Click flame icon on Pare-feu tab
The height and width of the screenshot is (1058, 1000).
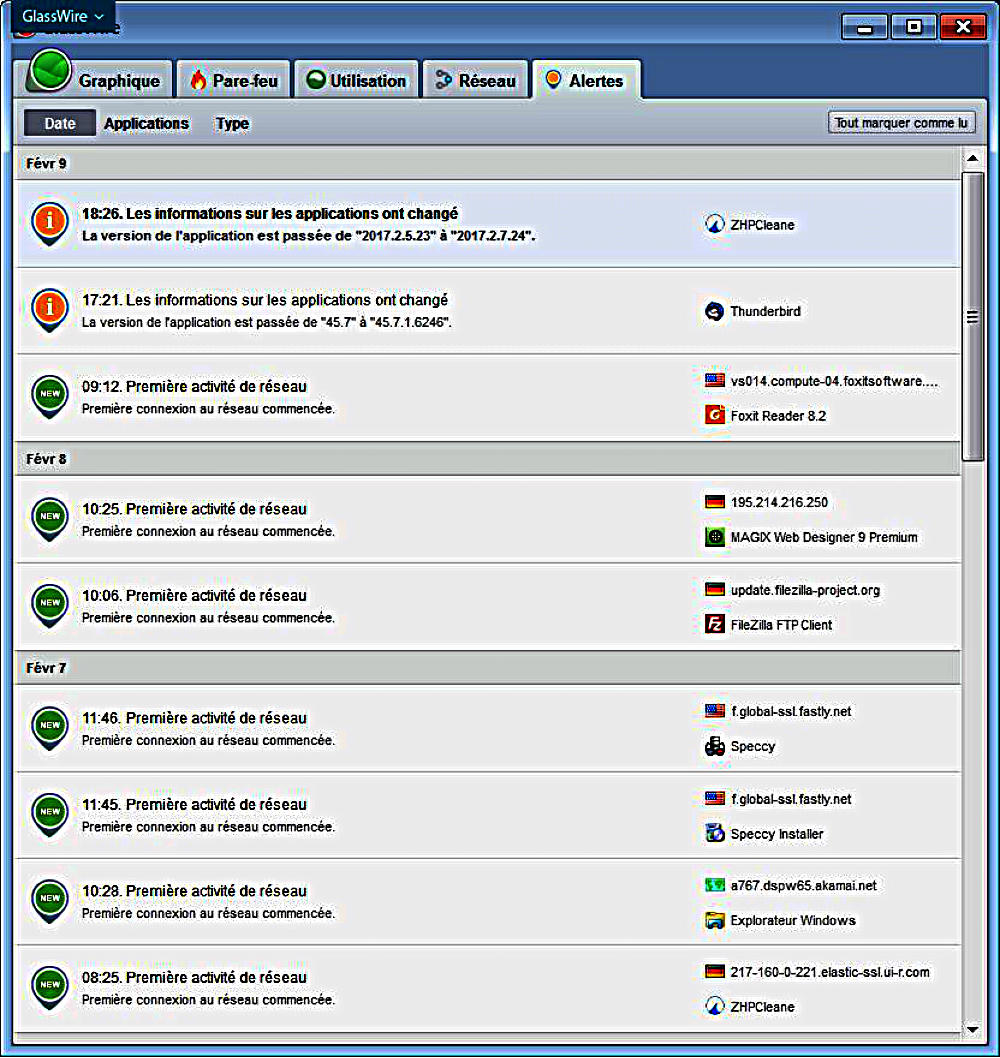198,80
